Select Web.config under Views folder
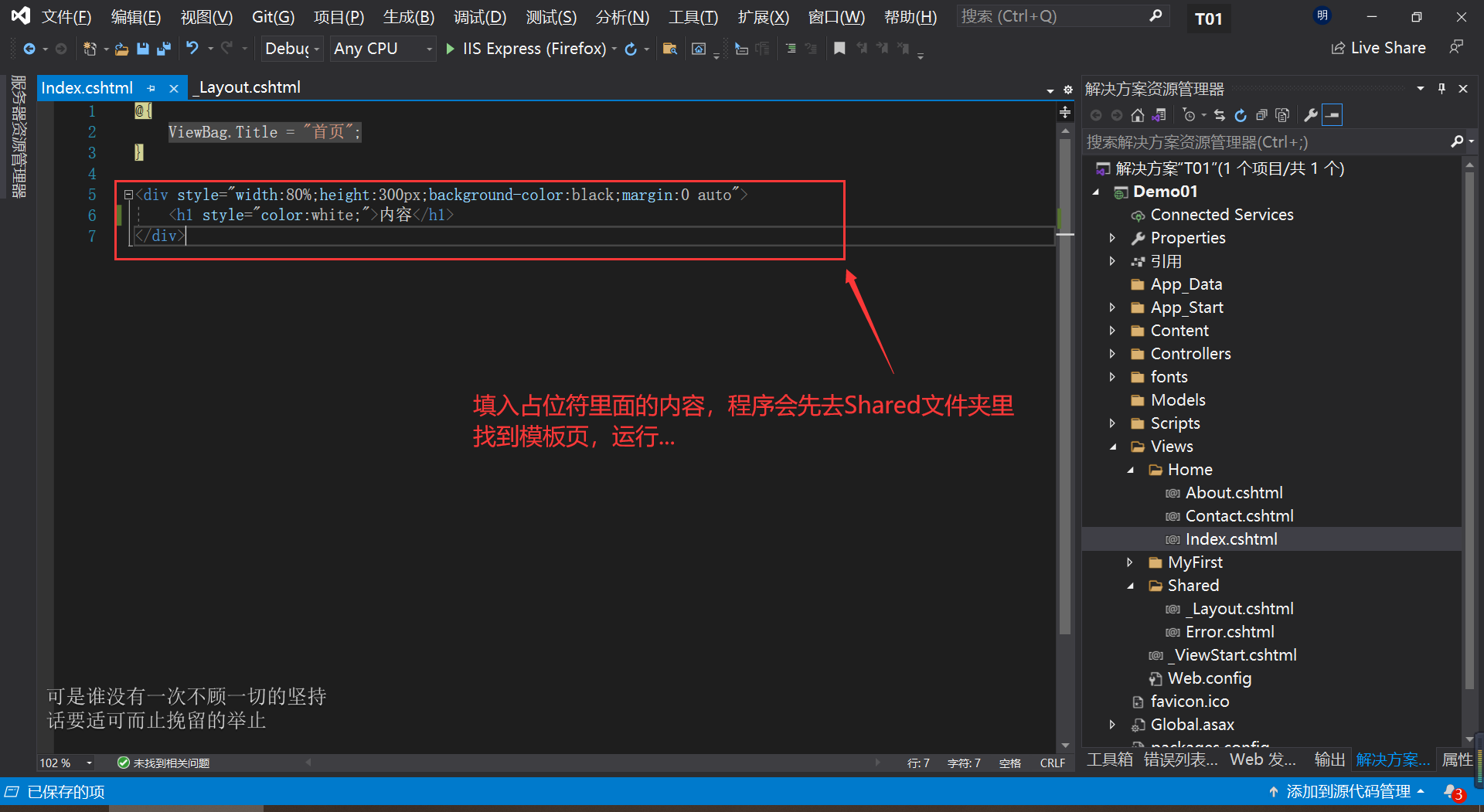 point(1209,678)
